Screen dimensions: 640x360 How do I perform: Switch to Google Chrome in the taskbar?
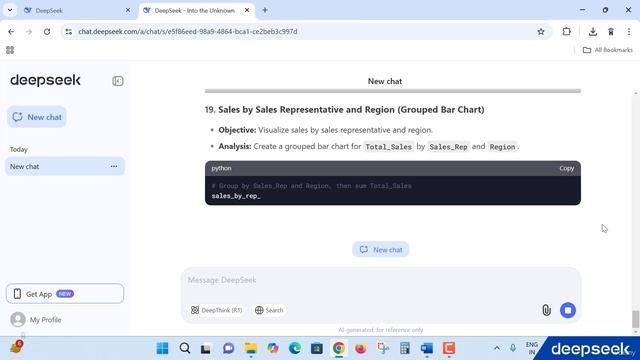(x=338, y=348)
